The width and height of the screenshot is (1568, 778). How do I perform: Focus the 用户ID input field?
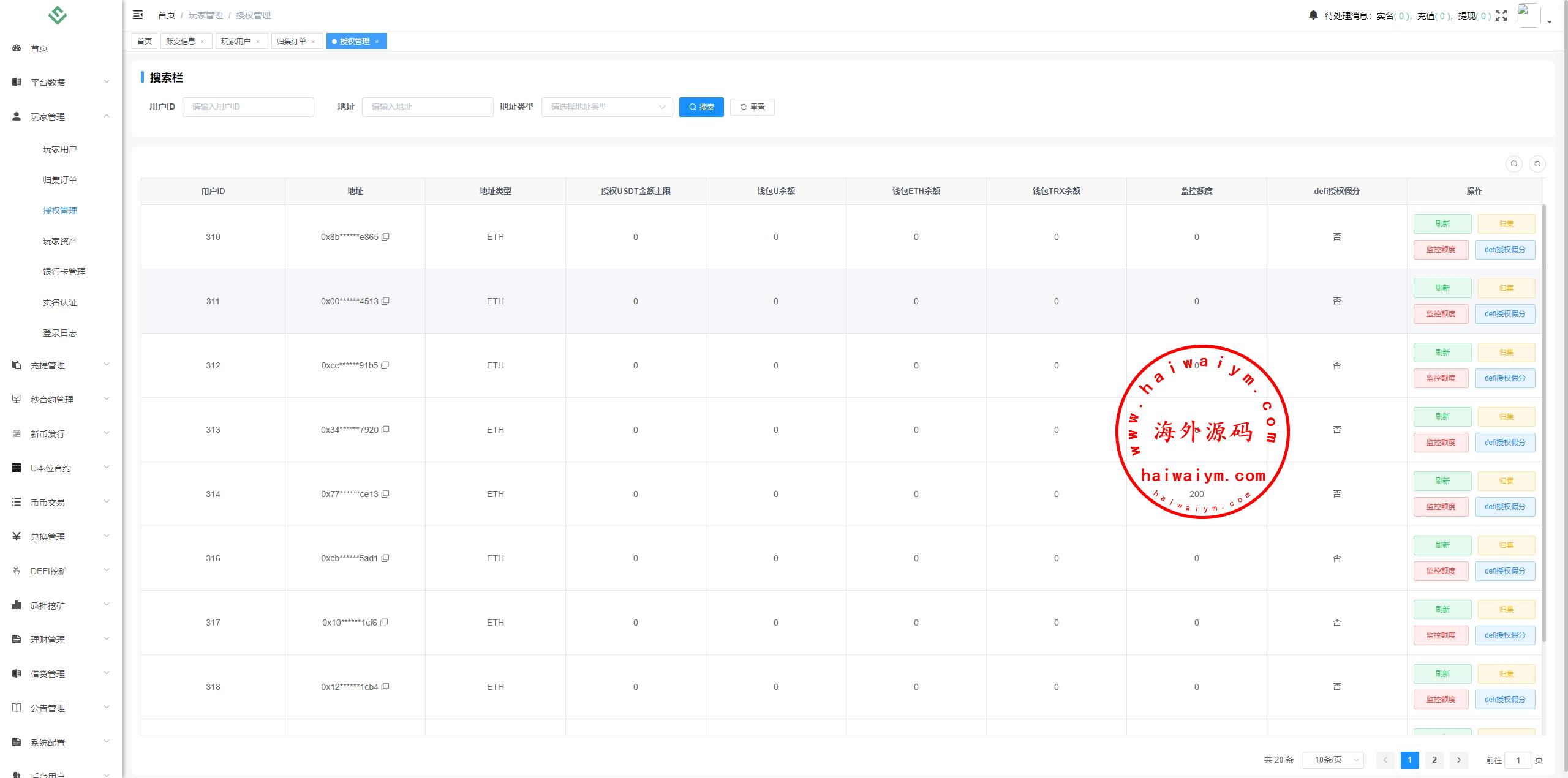[x=248, y=107]
